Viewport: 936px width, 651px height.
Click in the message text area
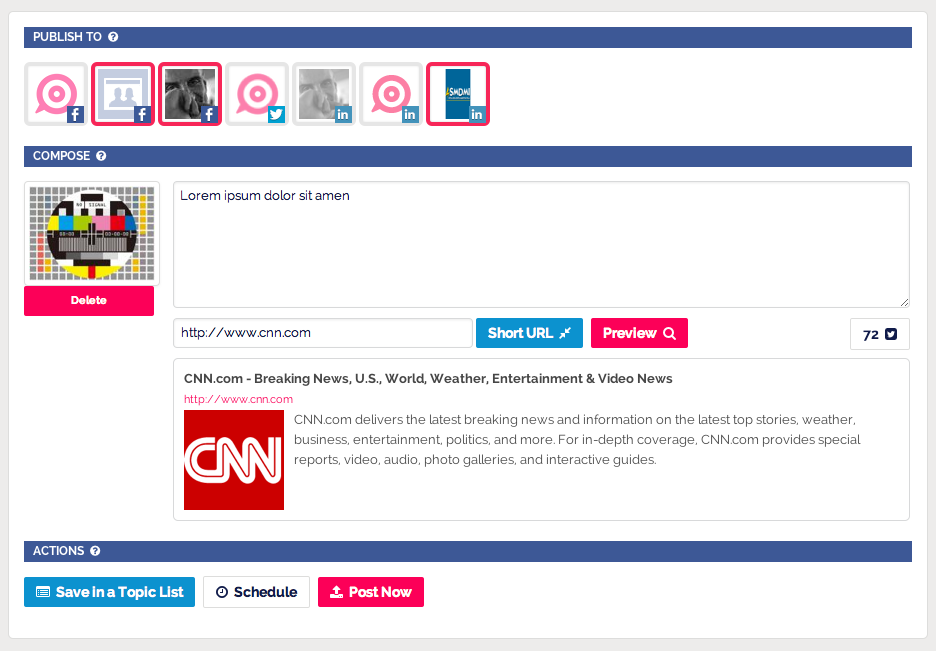coord(541,245)
